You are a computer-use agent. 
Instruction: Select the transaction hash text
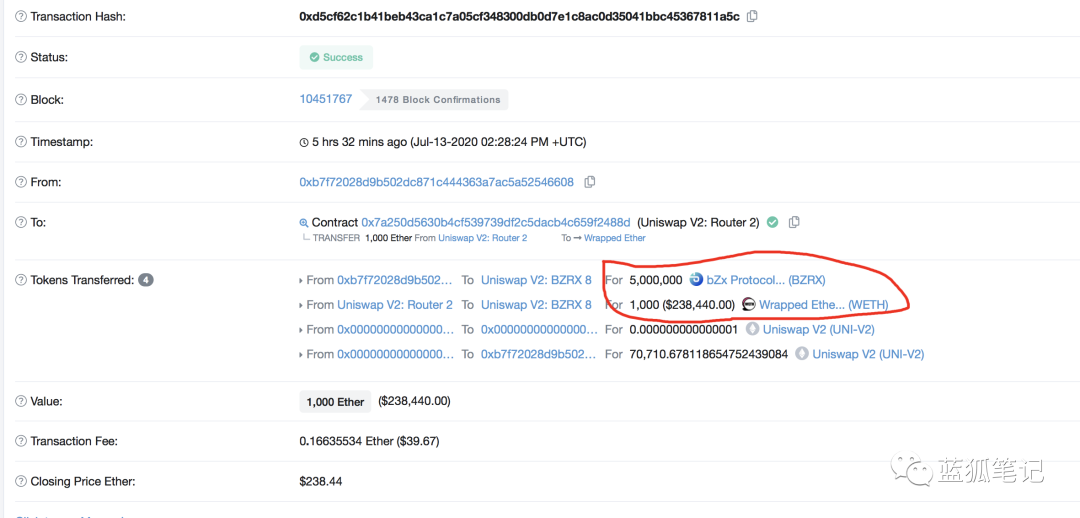click(519, 16)
